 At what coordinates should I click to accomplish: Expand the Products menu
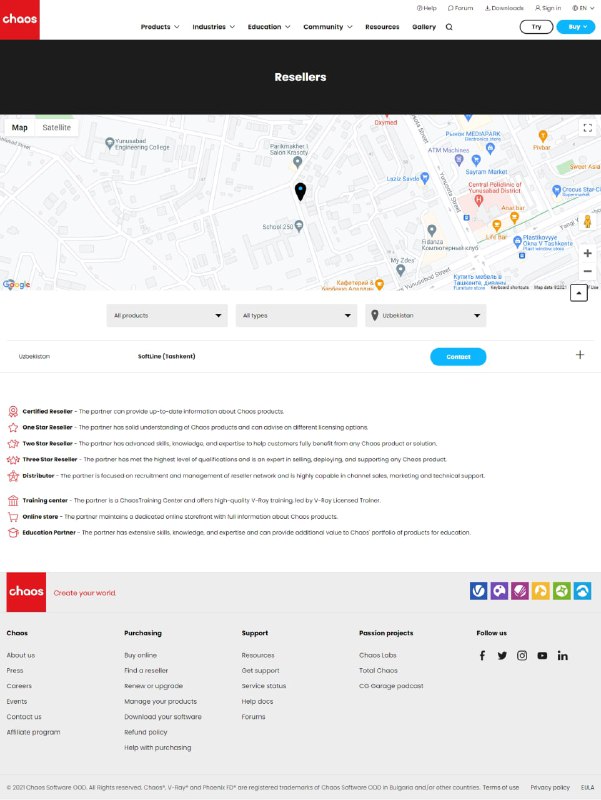click(160, 27)
